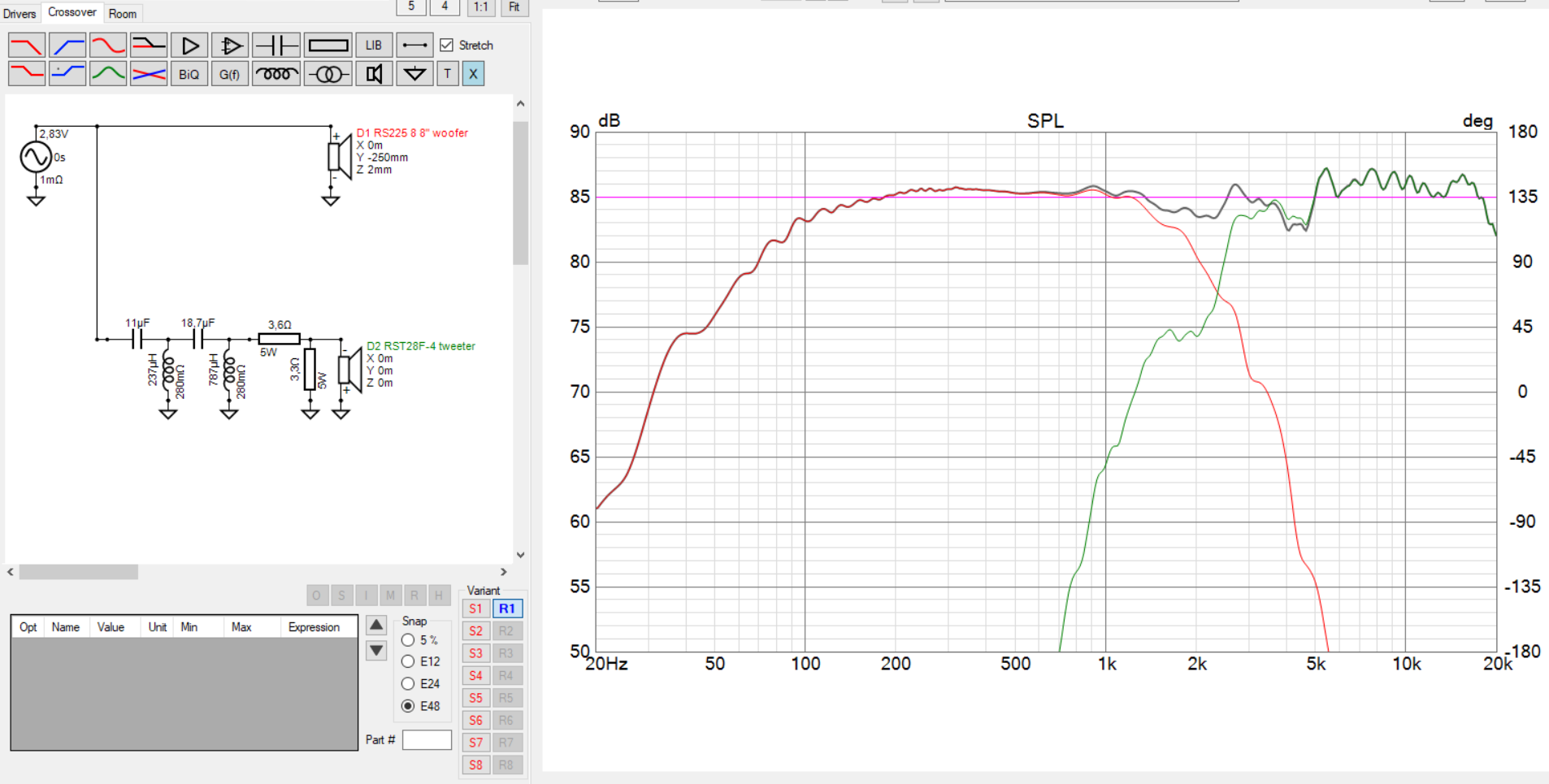
Task: Insert a G(f) transfer function block
Action: pyautogui.click(x=230, y=74)
